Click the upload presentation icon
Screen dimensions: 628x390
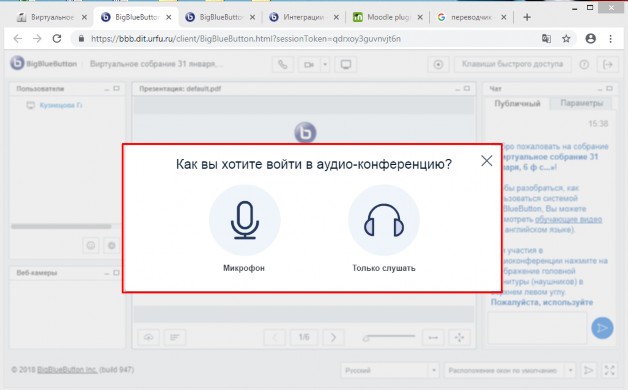click(149, 337)
